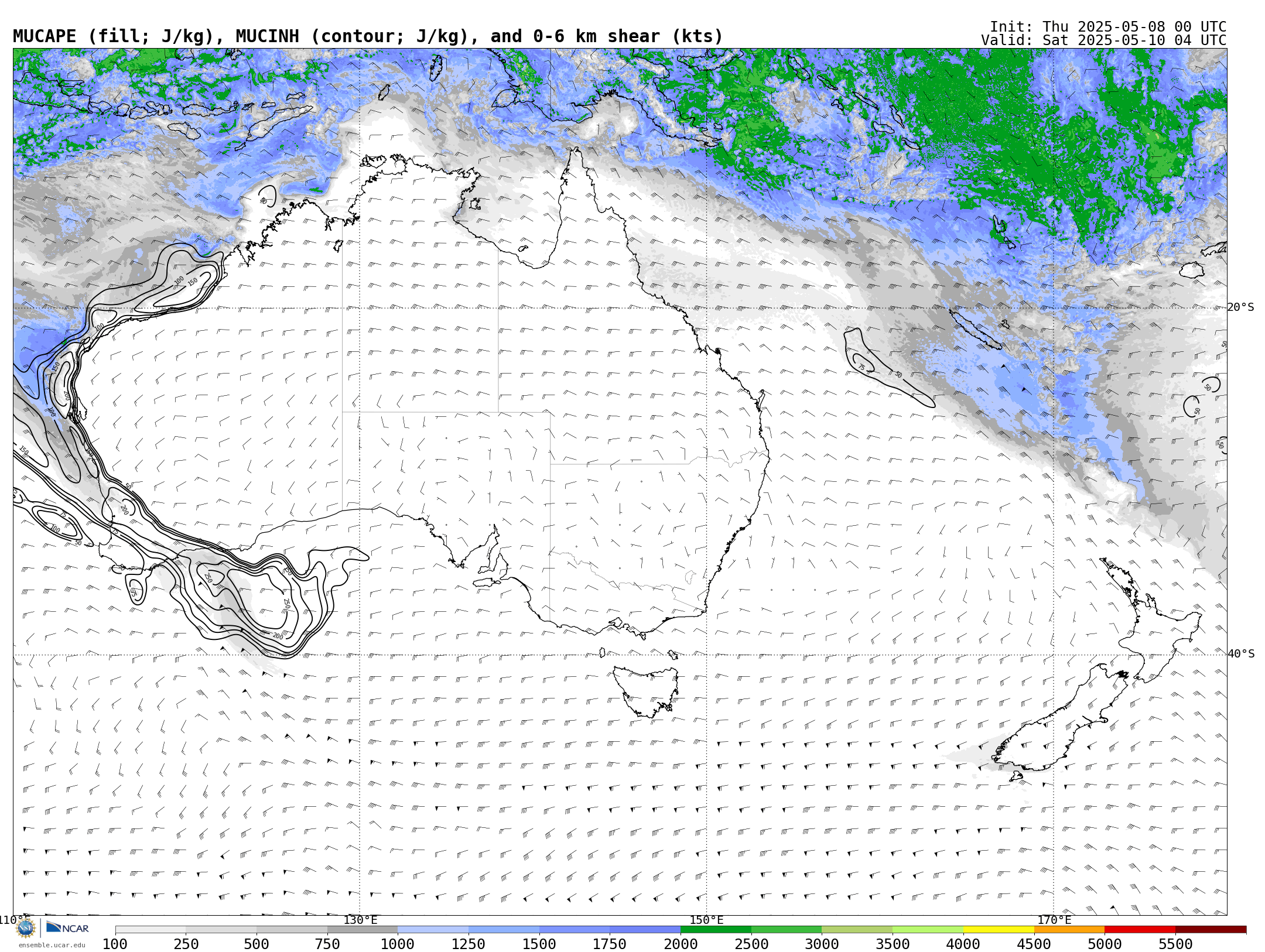1265x952 pixels.
Task: Click the 40°S latitude label
Action: [x=1240, y=654]
